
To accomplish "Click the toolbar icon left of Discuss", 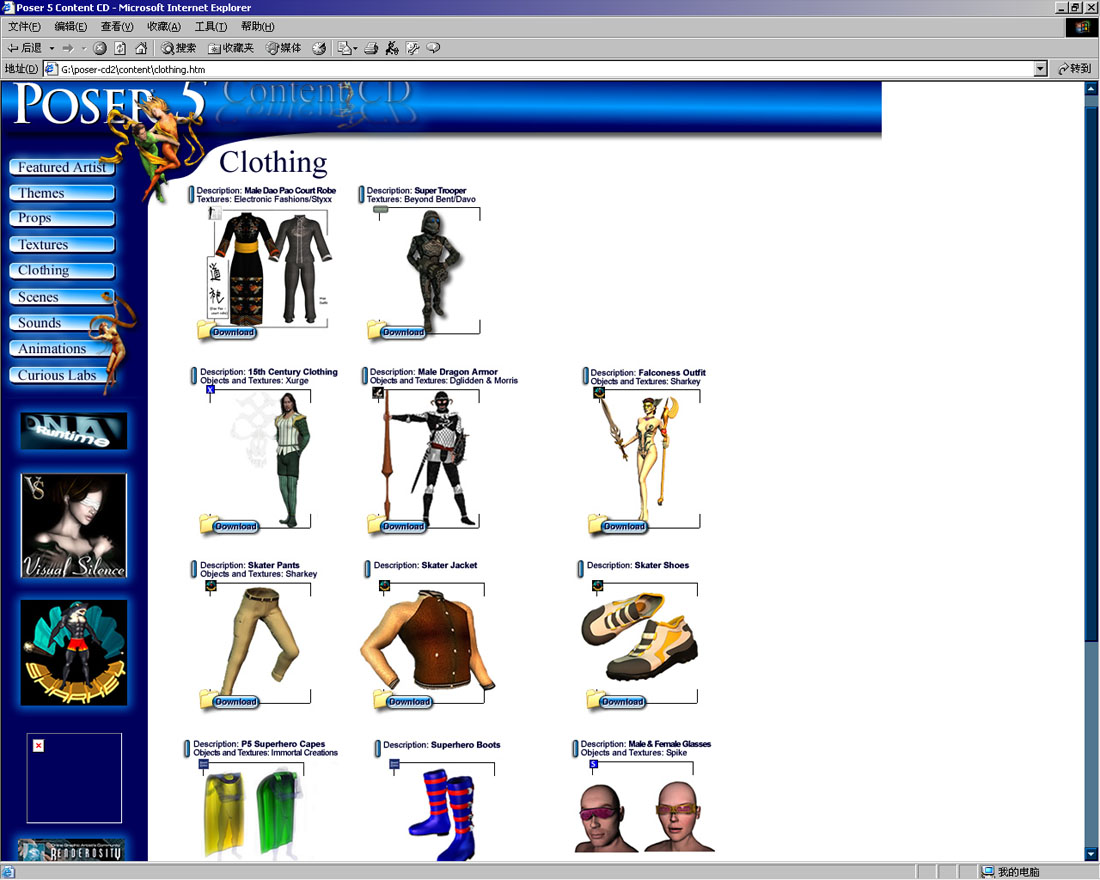I will point(412,48).
